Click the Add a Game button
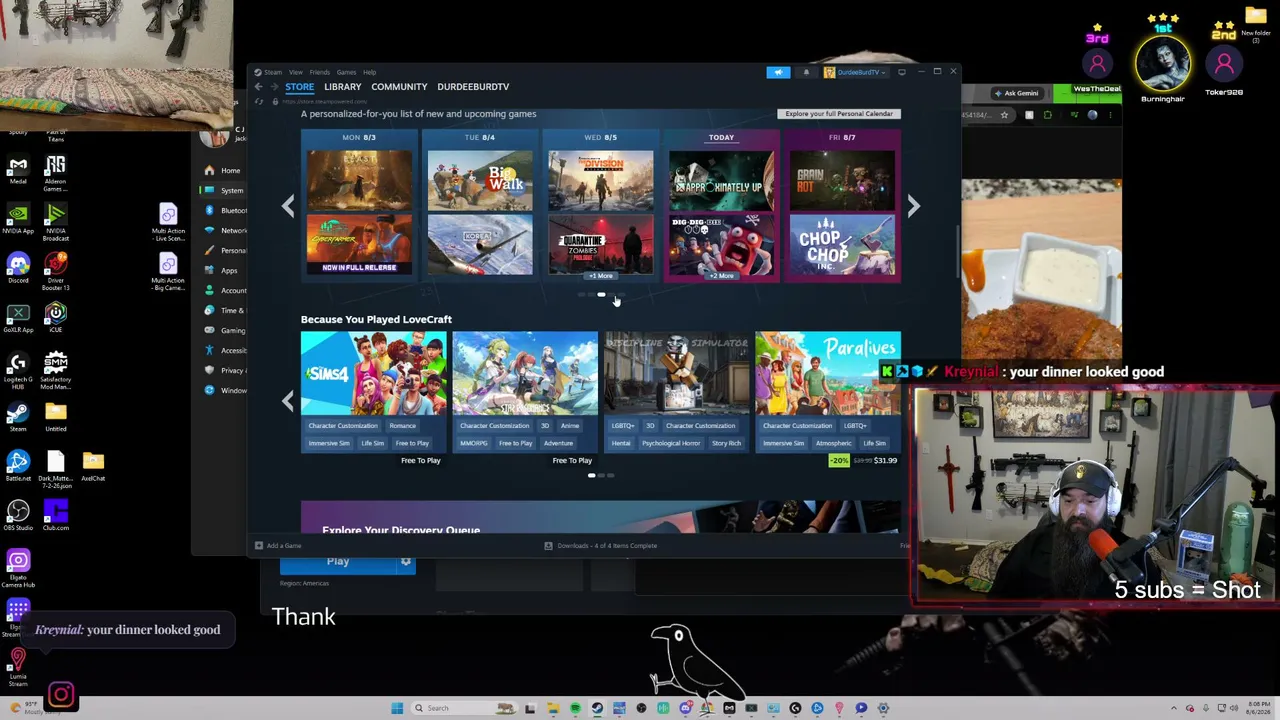Image resolution: width=1280 pixels, height=720 pixels. [278, 546]
